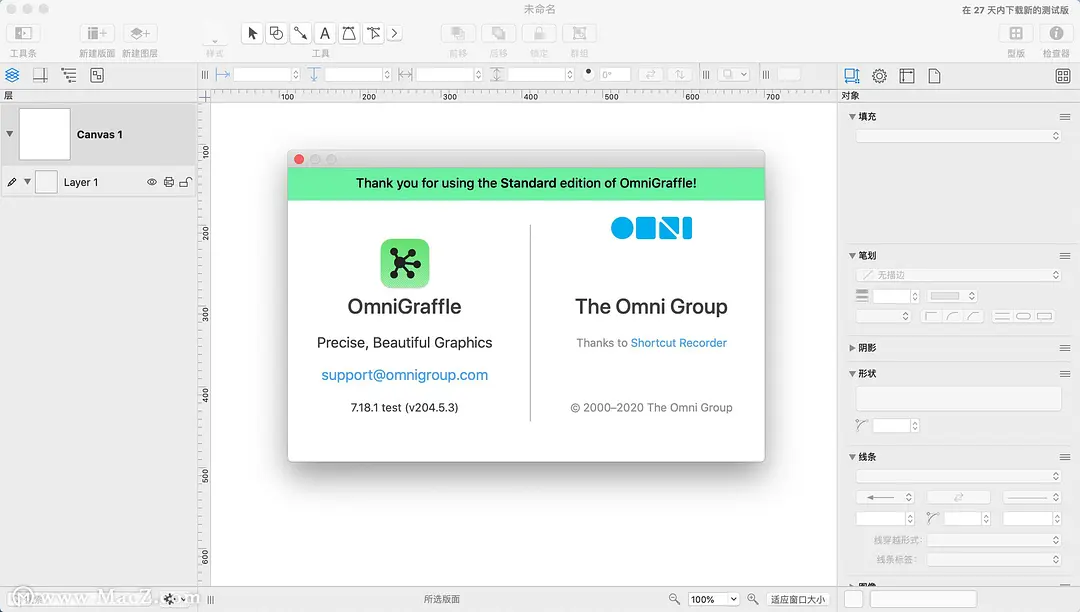Select the Layer 1 row name
This screenshot has width=1080, height=612.
click(x=81, y=182)
